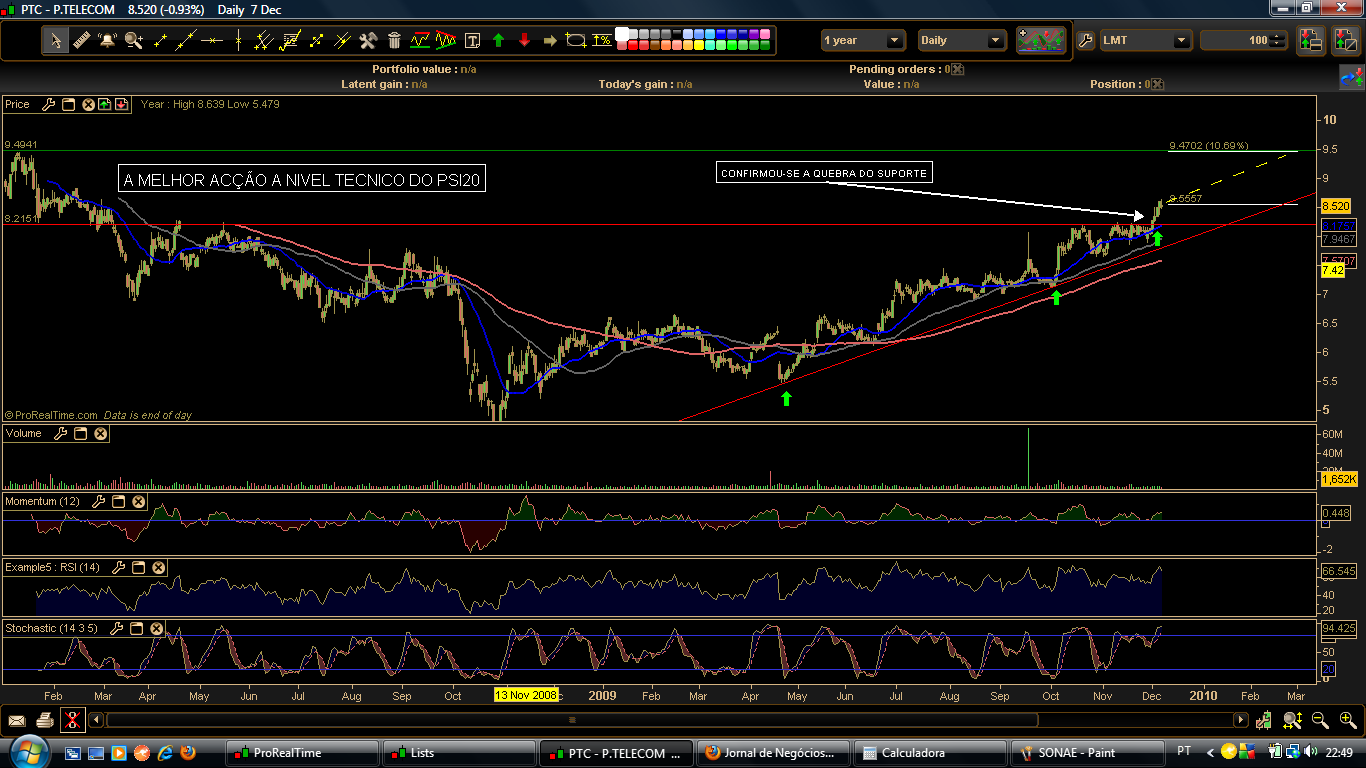Switch to Jornal de Negócios Firefox window
This screenshot has height=768, width=1366.
pyautogui.click(x=772, y=752)
